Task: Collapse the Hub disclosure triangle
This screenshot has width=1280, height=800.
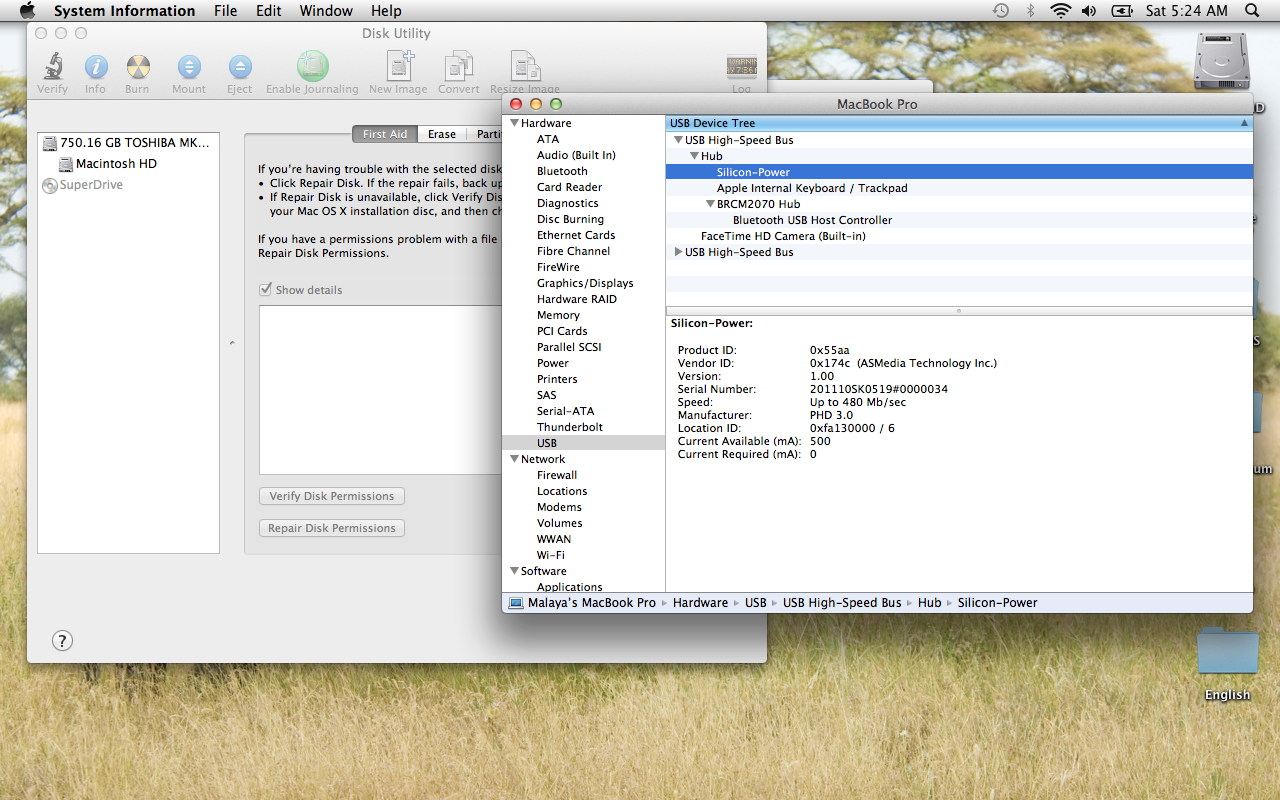Action: tap(694, 156)
